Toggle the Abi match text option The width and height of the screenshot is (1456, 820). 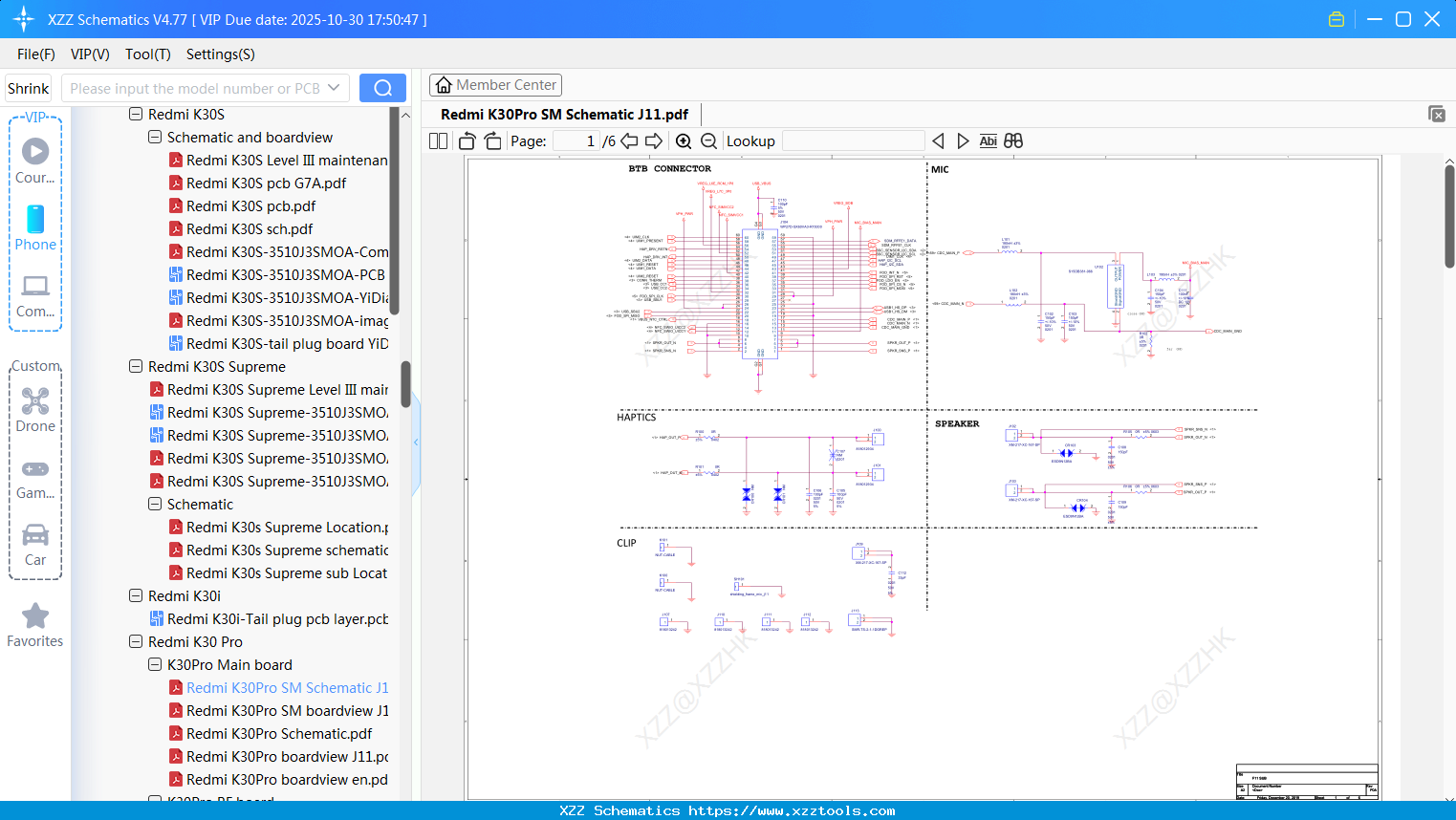coord(988,141)
